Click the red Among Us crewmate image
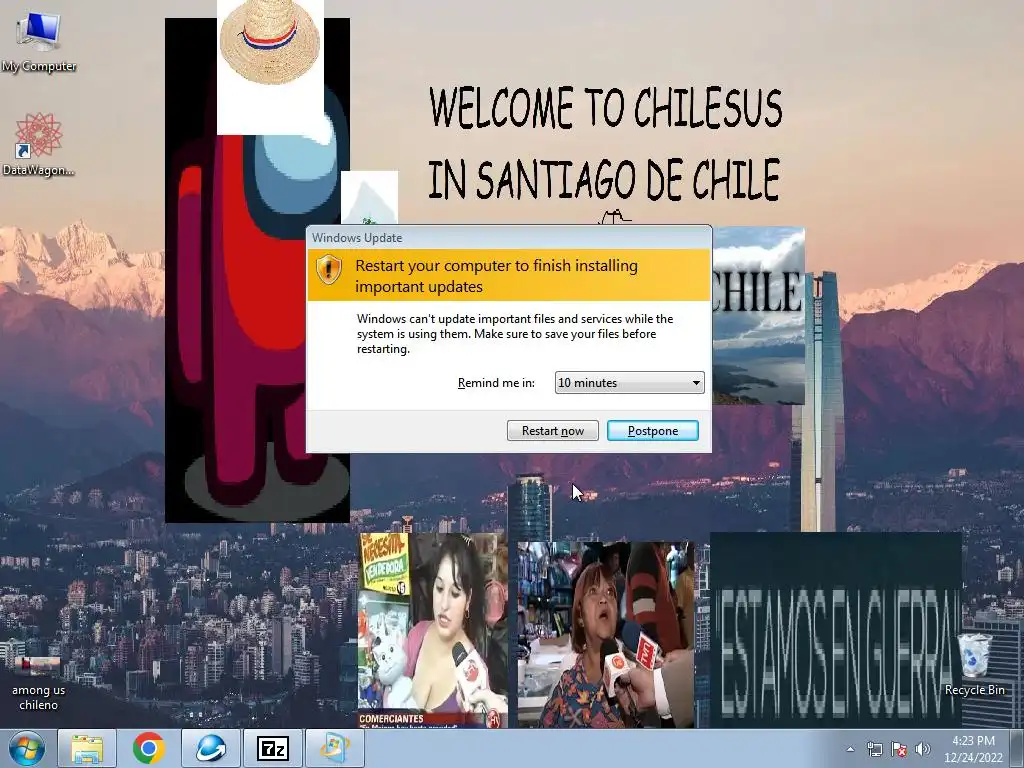Screen dimensions: 1024x768 257,327
